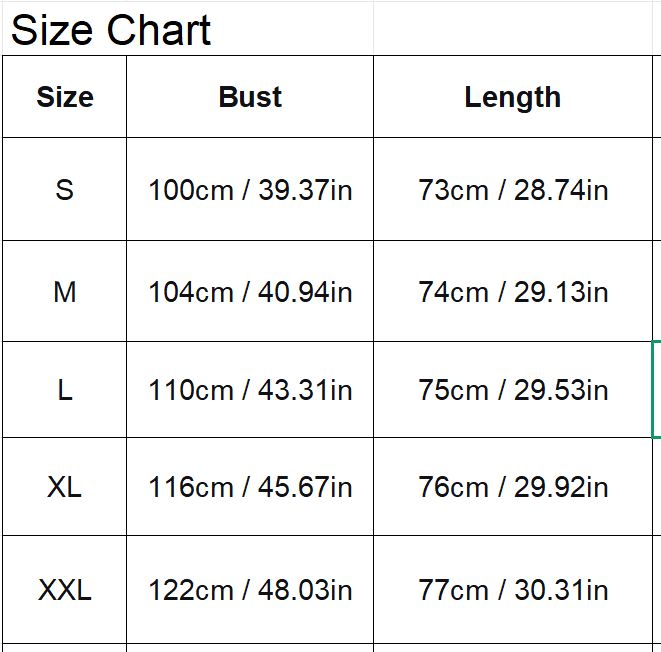Click the size XXL cell
This screenshot has height=652, width=661.
pos(65,590)
